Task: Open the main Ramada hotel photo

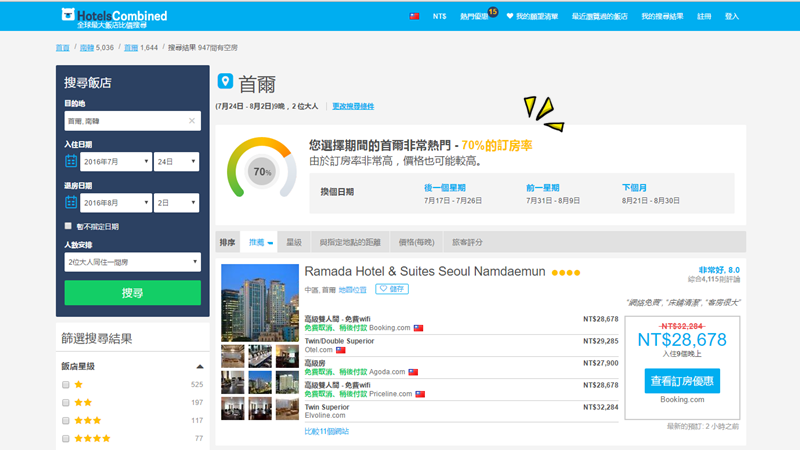Action: (x=260, y=303)
